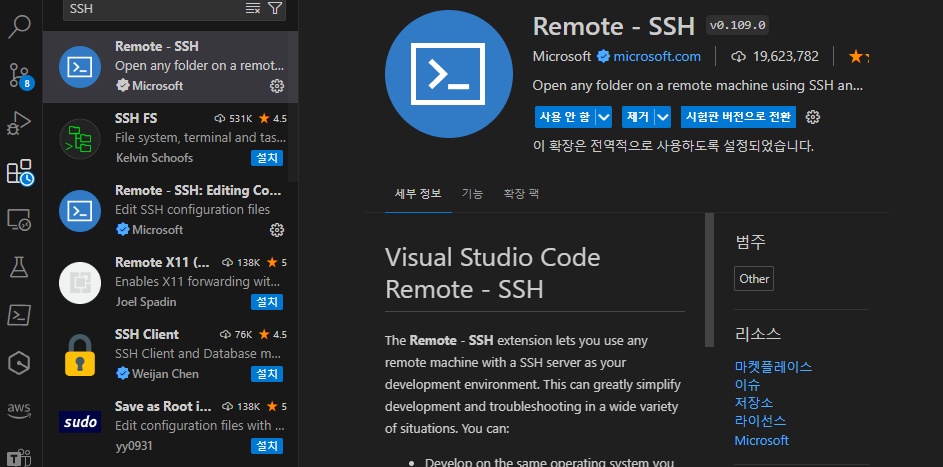Clear extension search results icon
This screenshot has height=467, width=943.
253,8
